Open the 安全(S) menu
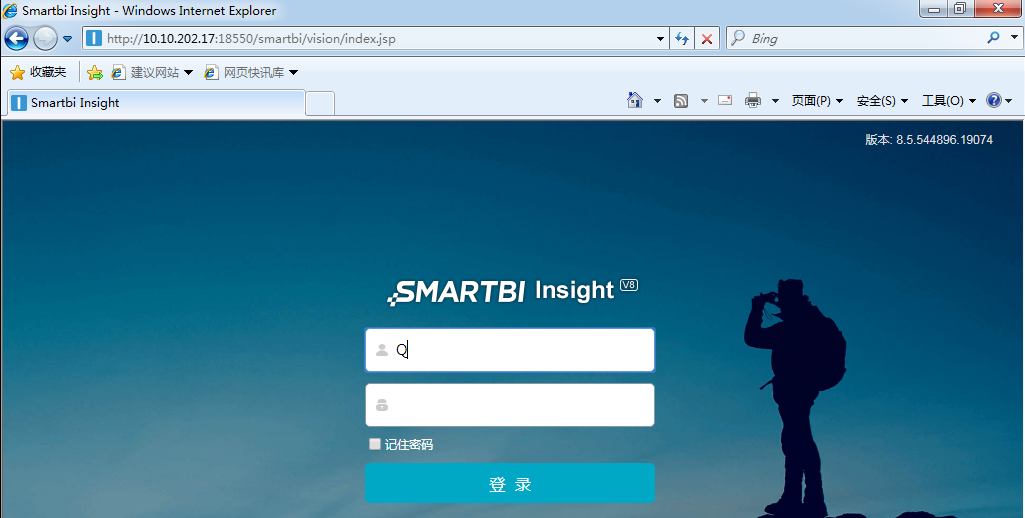Screen dimensions: 1025x518 tap(882, 101)
